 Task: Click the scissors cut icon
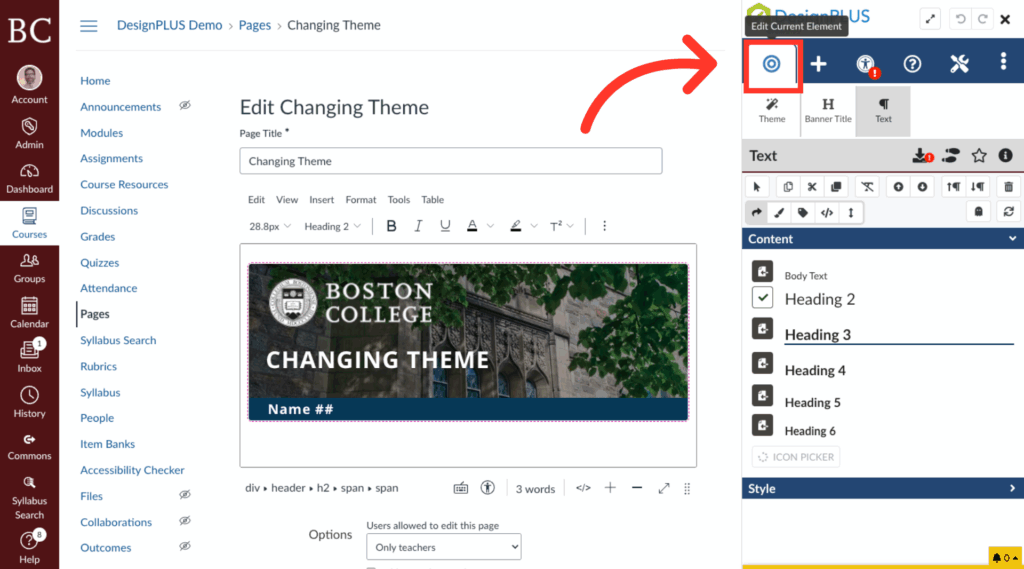point(812,187)
